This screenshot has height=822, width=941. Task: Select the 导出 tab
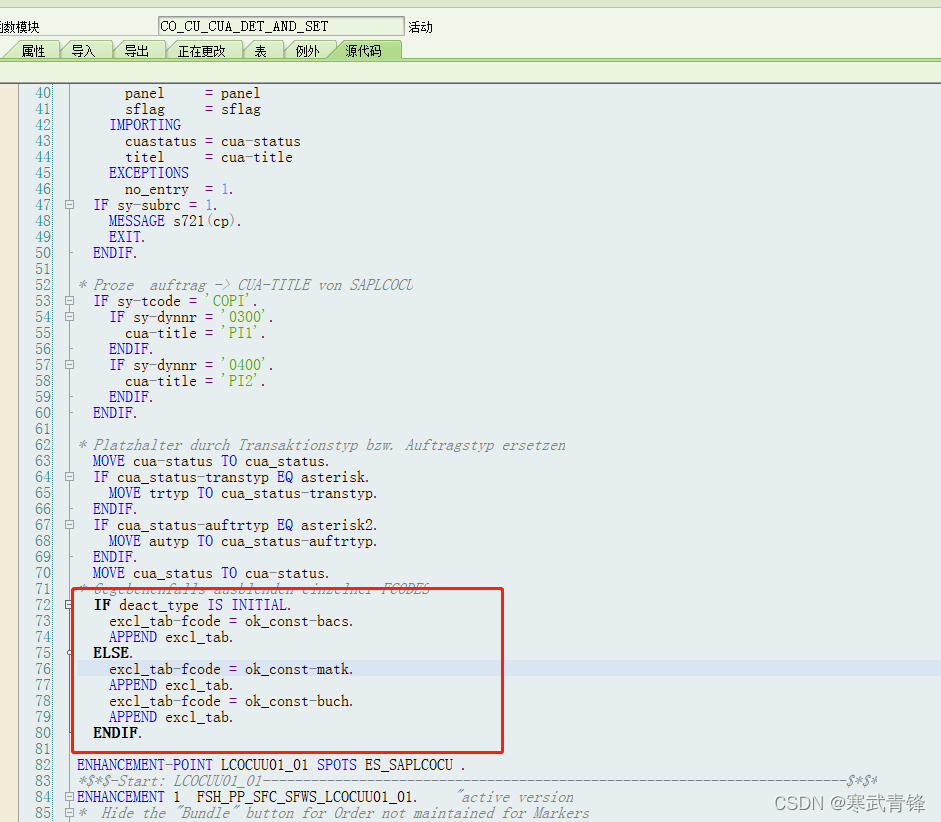tap(136, 51)
